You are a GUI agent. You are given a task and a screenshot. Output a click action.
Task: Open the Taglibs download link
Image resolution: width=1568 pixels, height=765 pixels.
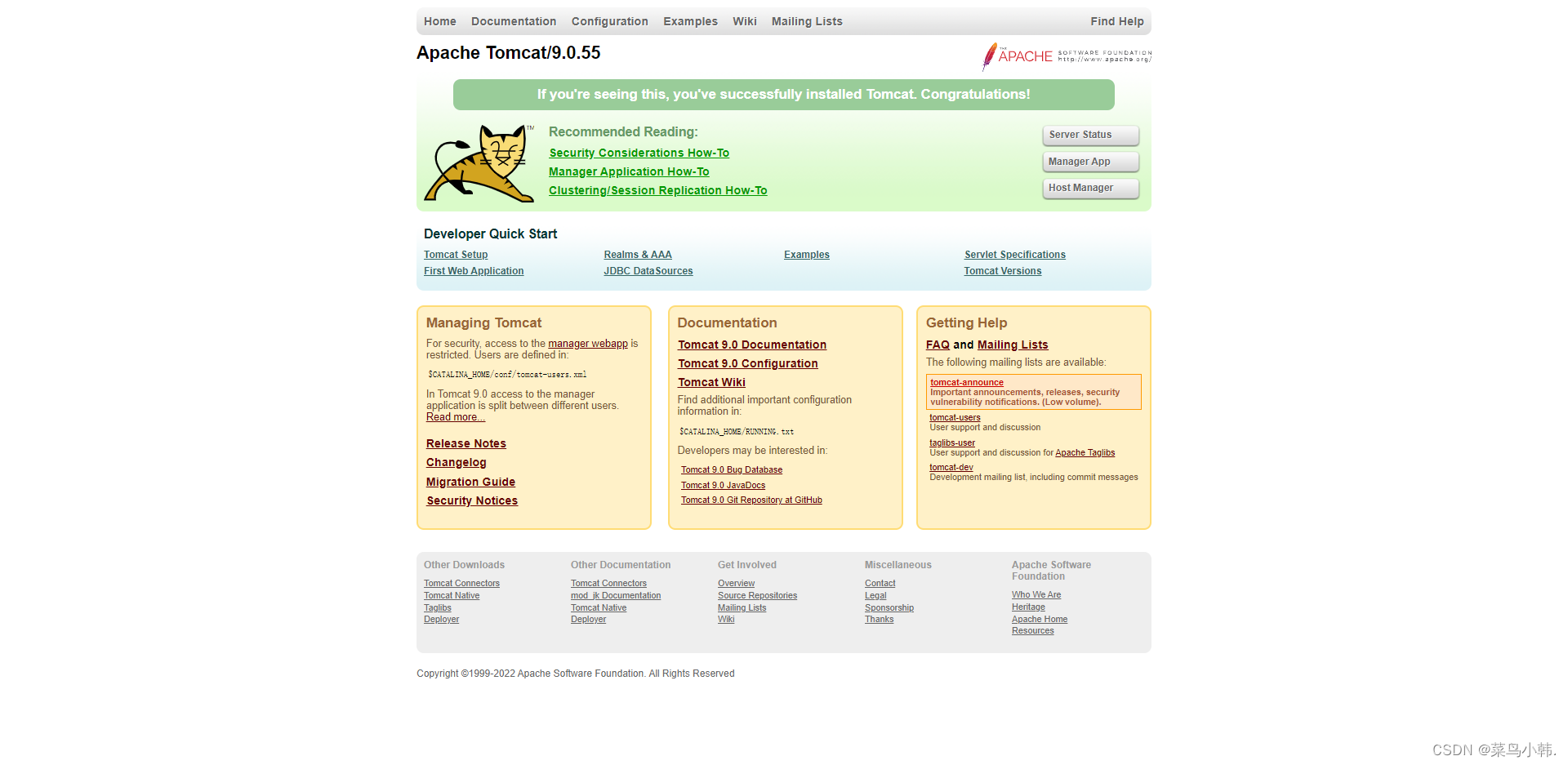tap(438, 608)
